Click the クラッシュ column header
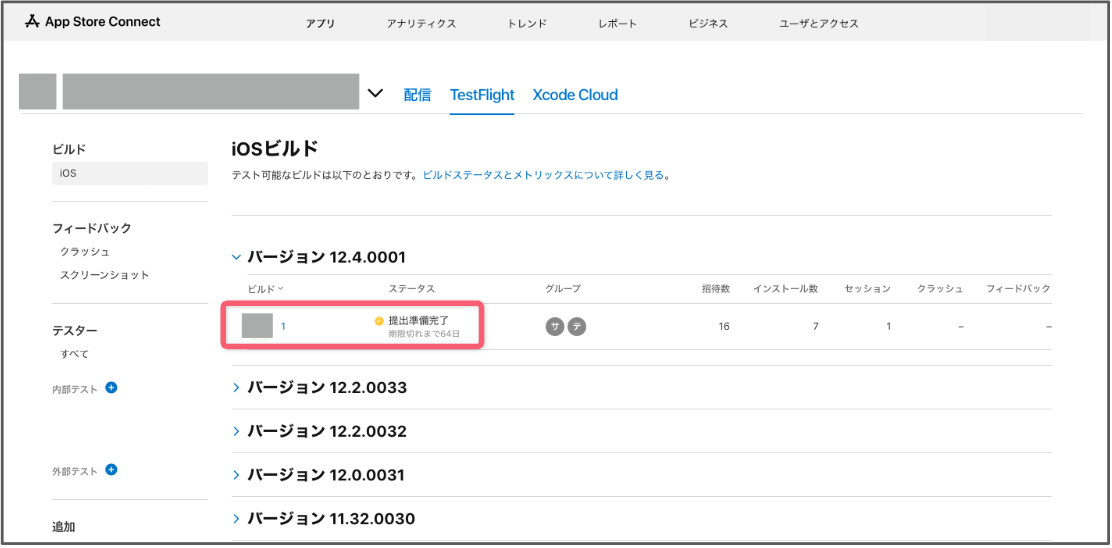The height and width of the screenshot is (548, 1112). click(x=940, y=289)
